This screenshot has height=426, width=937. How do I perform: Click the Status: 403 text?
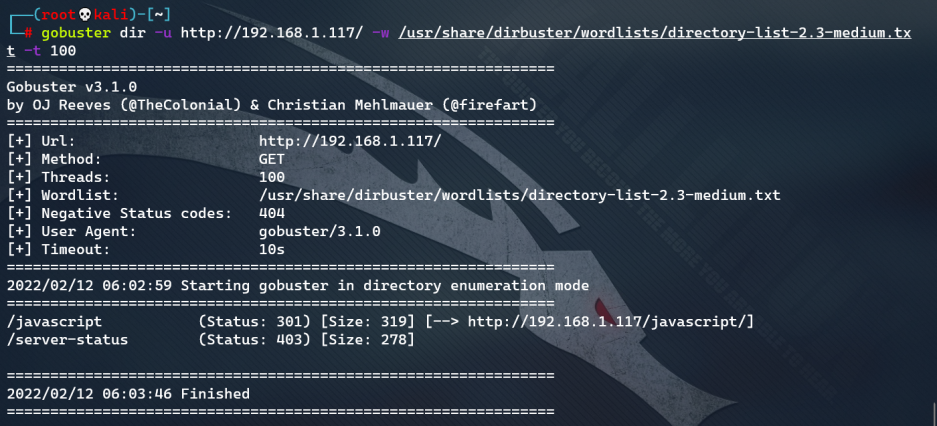coord(255,340)
